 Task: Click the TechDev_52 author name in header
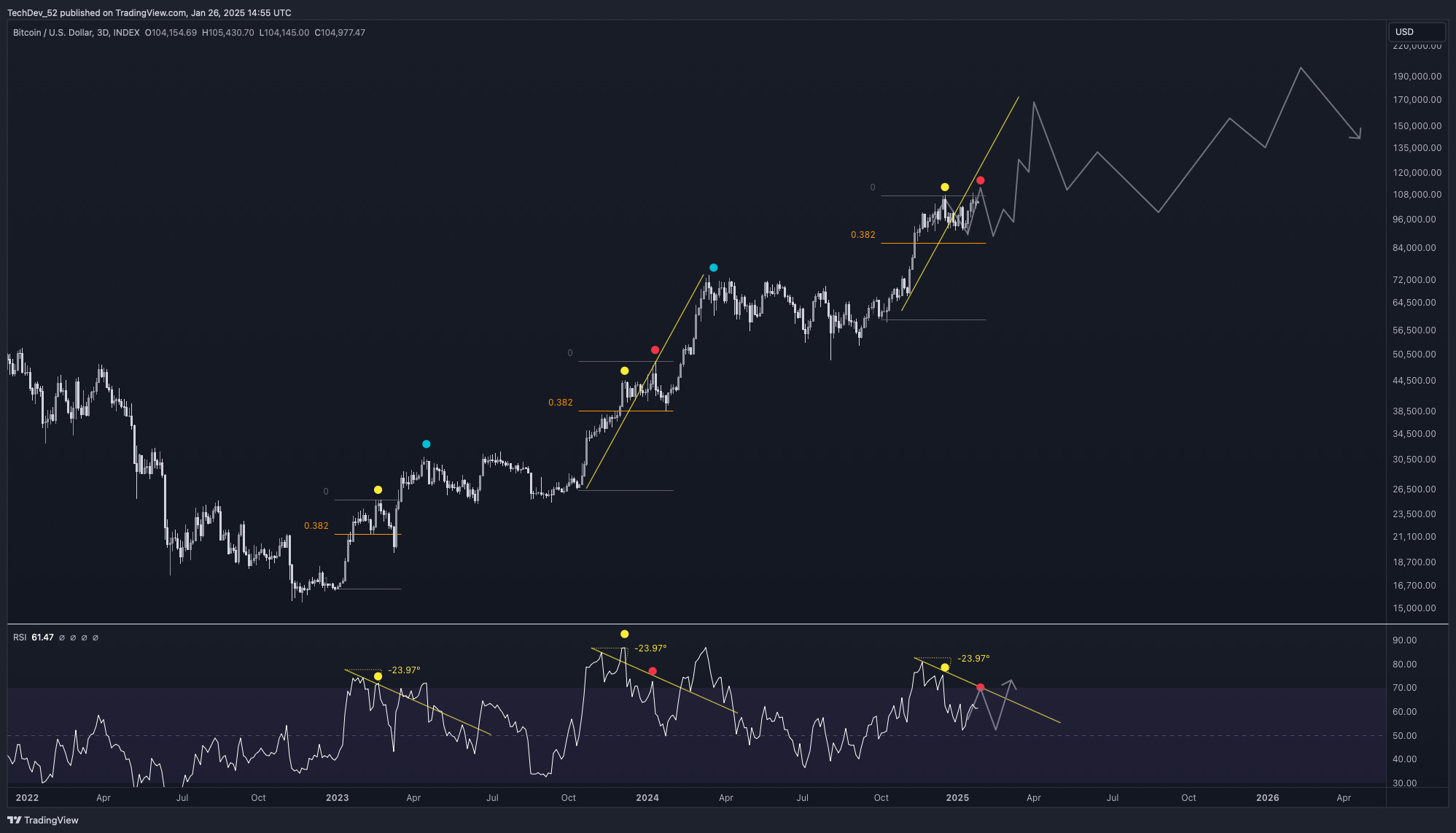[31, 12]
